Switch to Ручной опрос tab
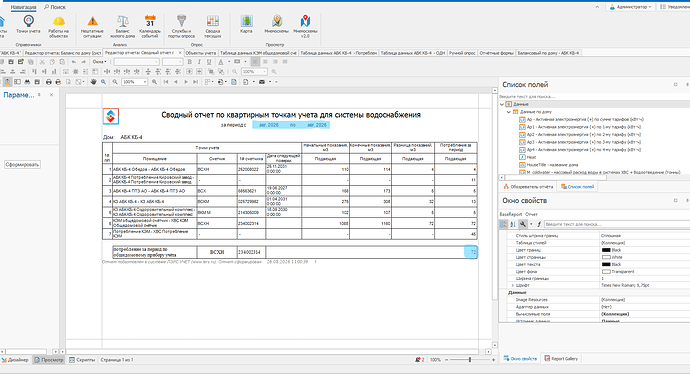 pyautogui.click(x=462, y=53)
